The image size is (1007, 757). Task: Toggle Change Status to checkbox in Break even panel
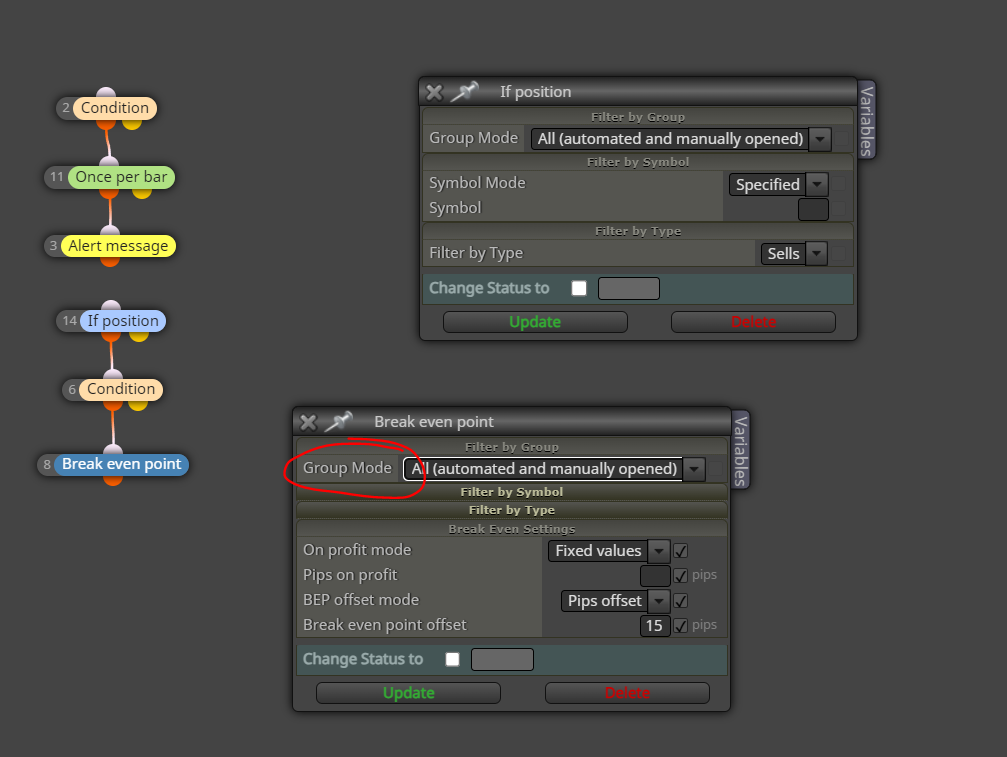tap(453, 659)
